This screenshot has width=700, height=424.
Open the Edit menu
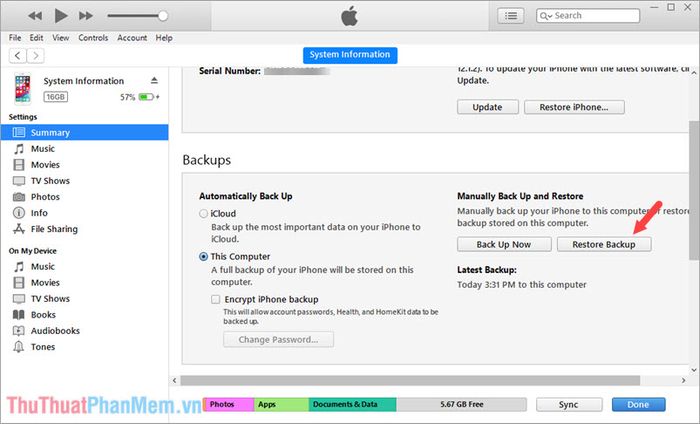(x=36, y=38)
